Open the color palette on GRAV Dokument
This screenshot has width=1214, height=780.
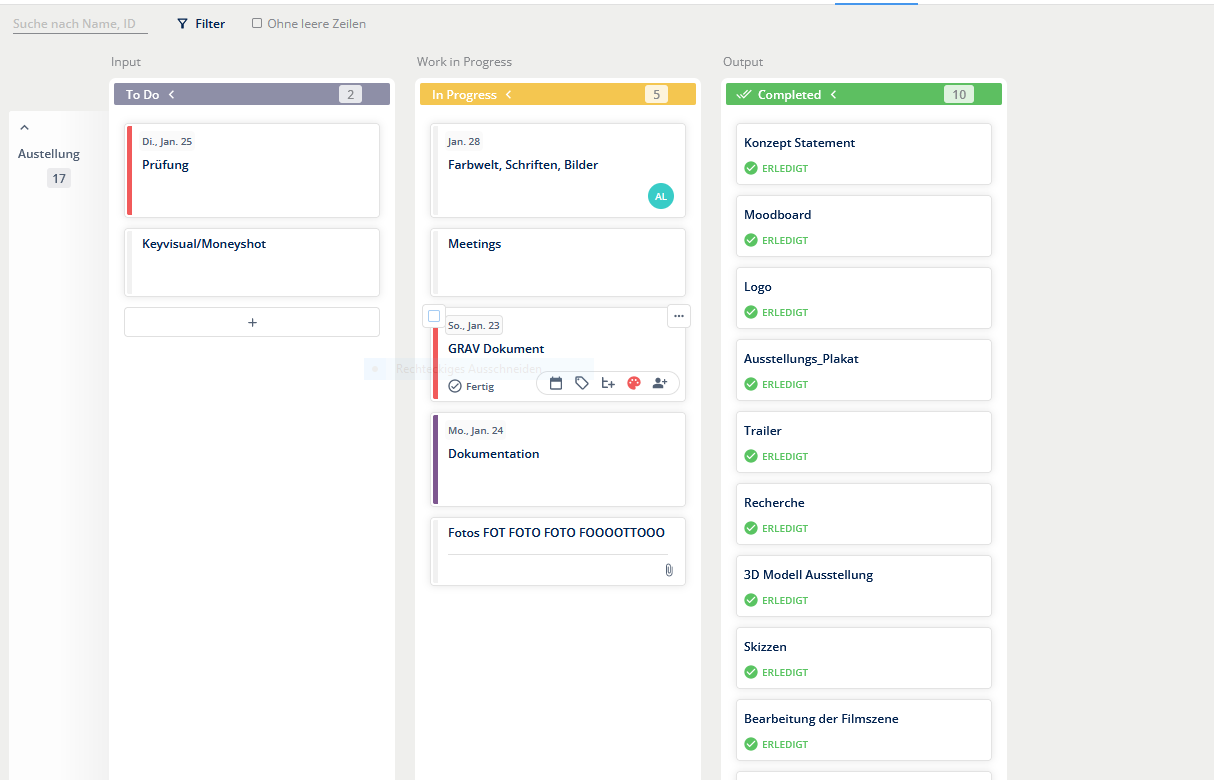click(x=634, y=383)
